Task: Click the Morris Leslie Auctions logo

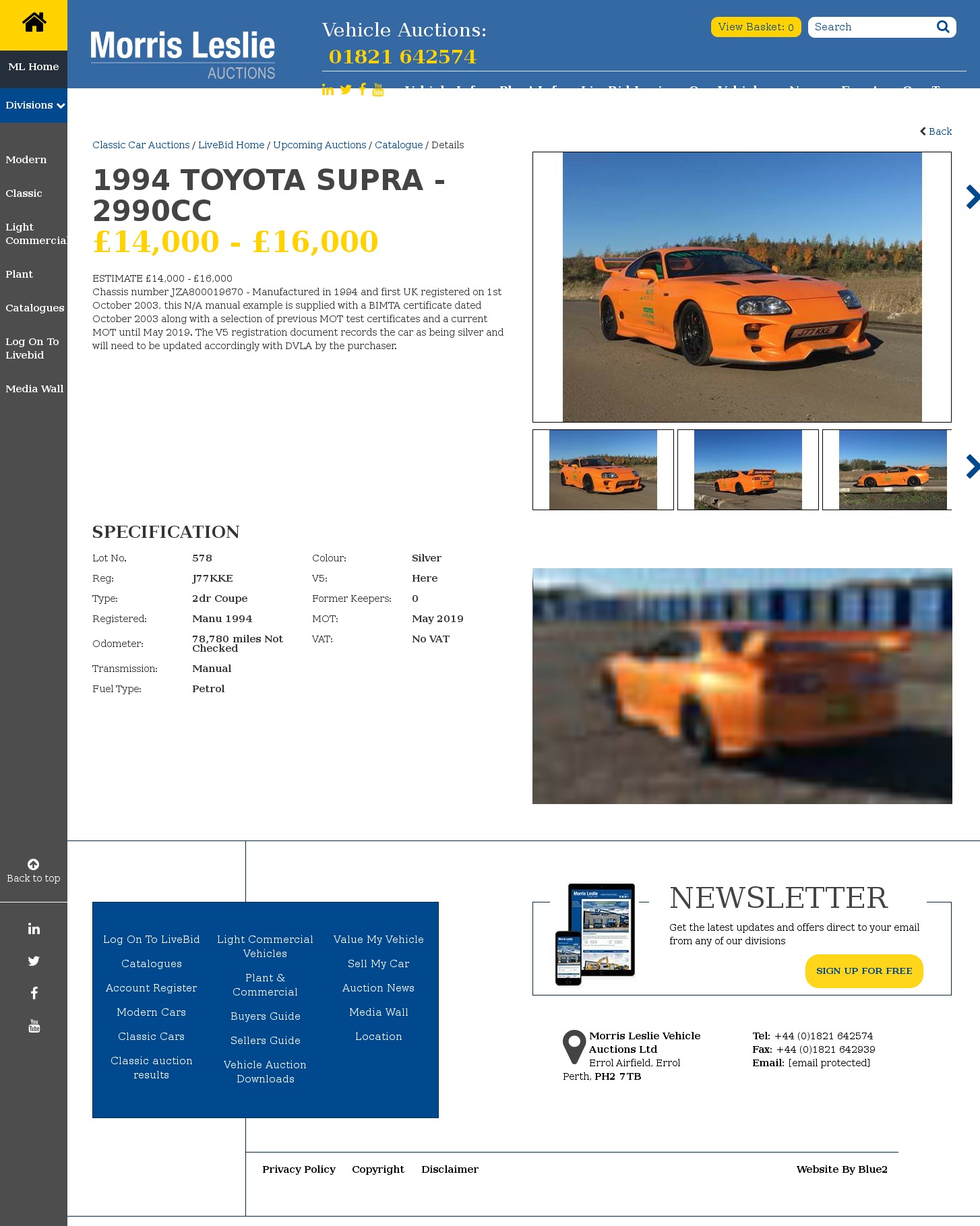Action: (x=183, y=55)
